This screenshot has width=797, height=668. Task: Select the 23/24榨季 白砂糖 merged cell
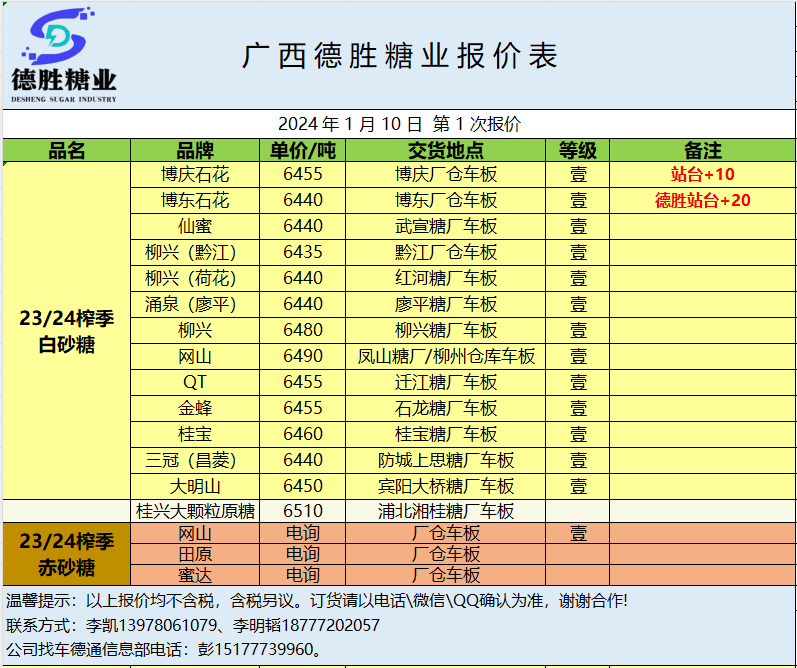pyautogui.click(x=67, y=331)
